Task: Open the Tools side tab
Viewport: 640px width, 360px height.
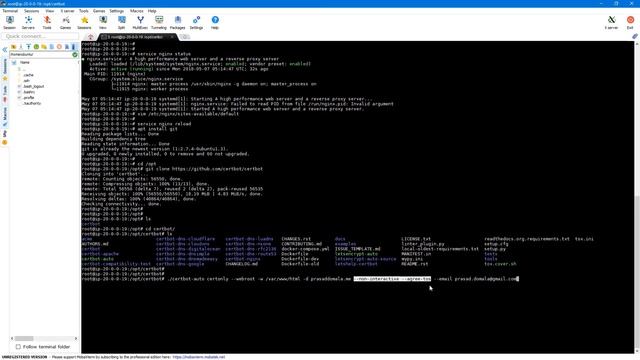Action: (x=5, y=93)
